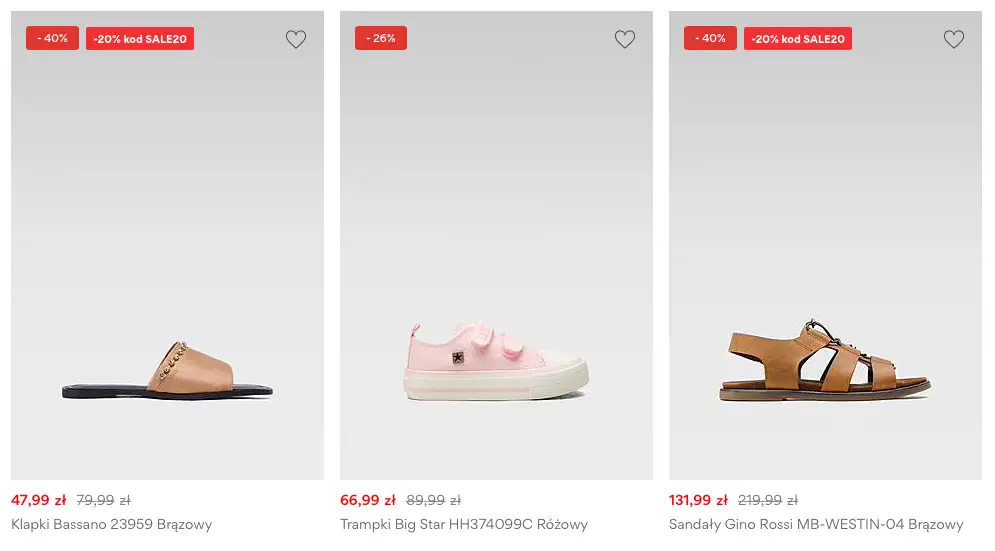
Task: Click the crossed-out 89,99 zł price
Action: coord(433,500)
